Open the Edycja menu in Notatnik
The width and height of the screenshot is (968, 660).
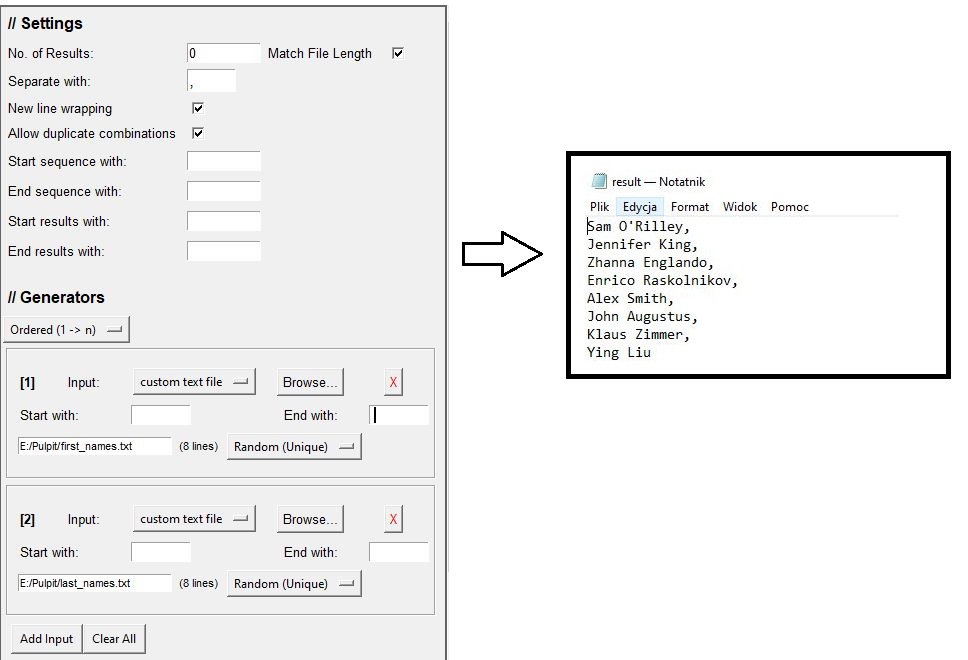(x=640, y=207)
